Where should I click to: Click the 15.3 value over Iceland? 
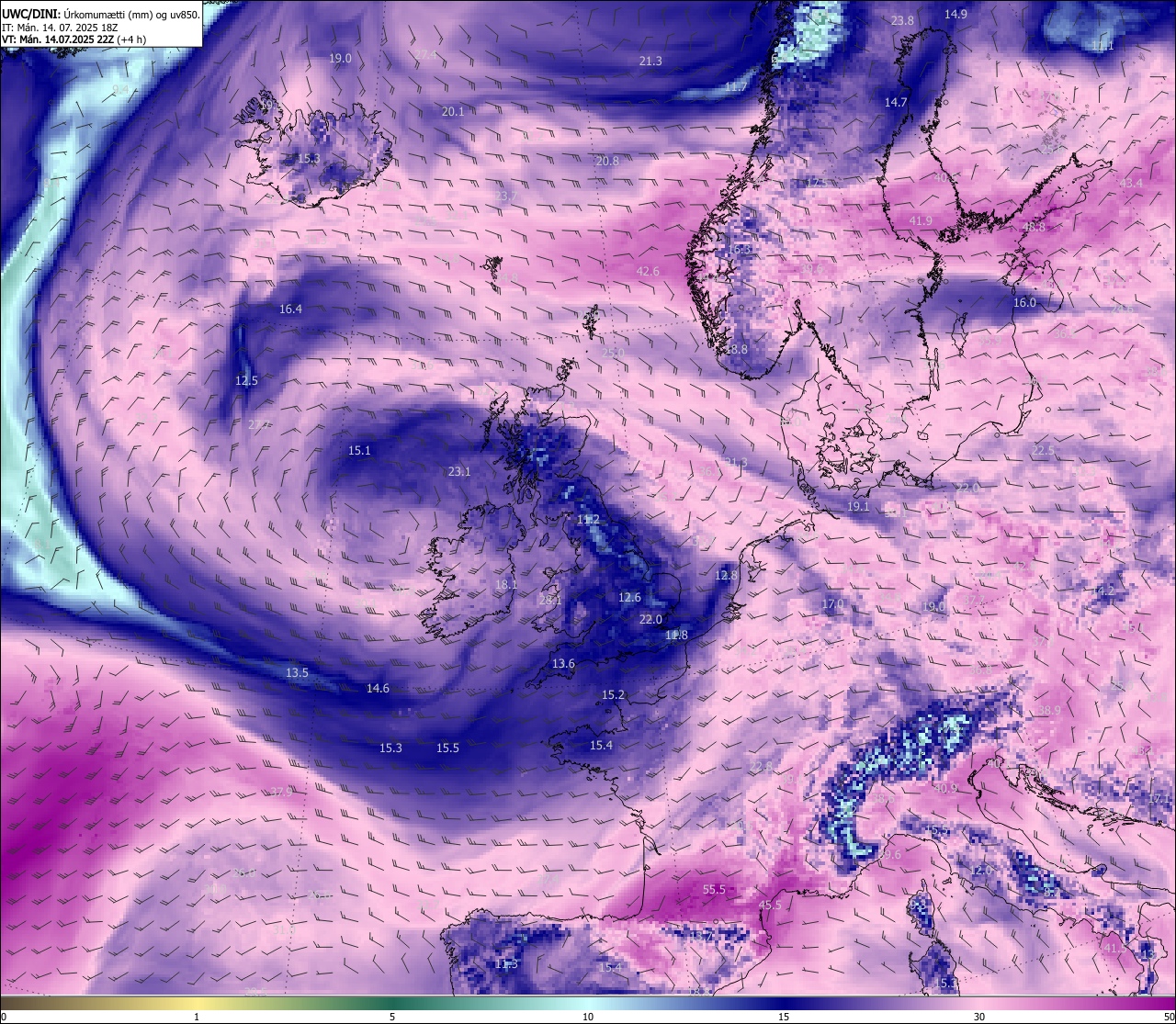(x=309, y=159)
